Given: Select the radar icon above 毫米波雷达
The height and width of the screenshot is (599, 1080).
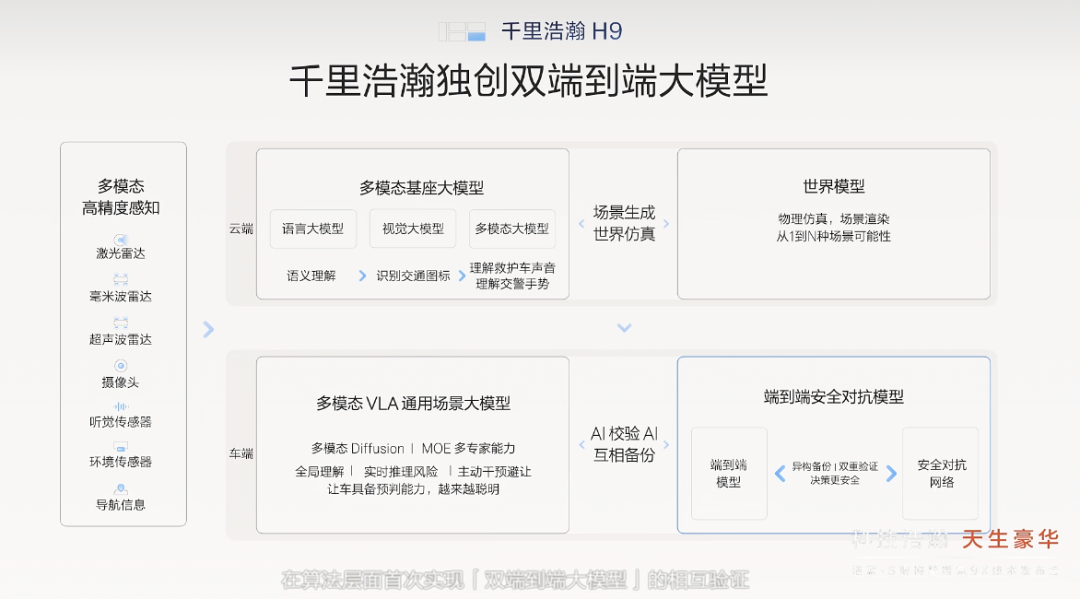Looking at the screenshot, I should pyautogui.click(x=121, y=280).
